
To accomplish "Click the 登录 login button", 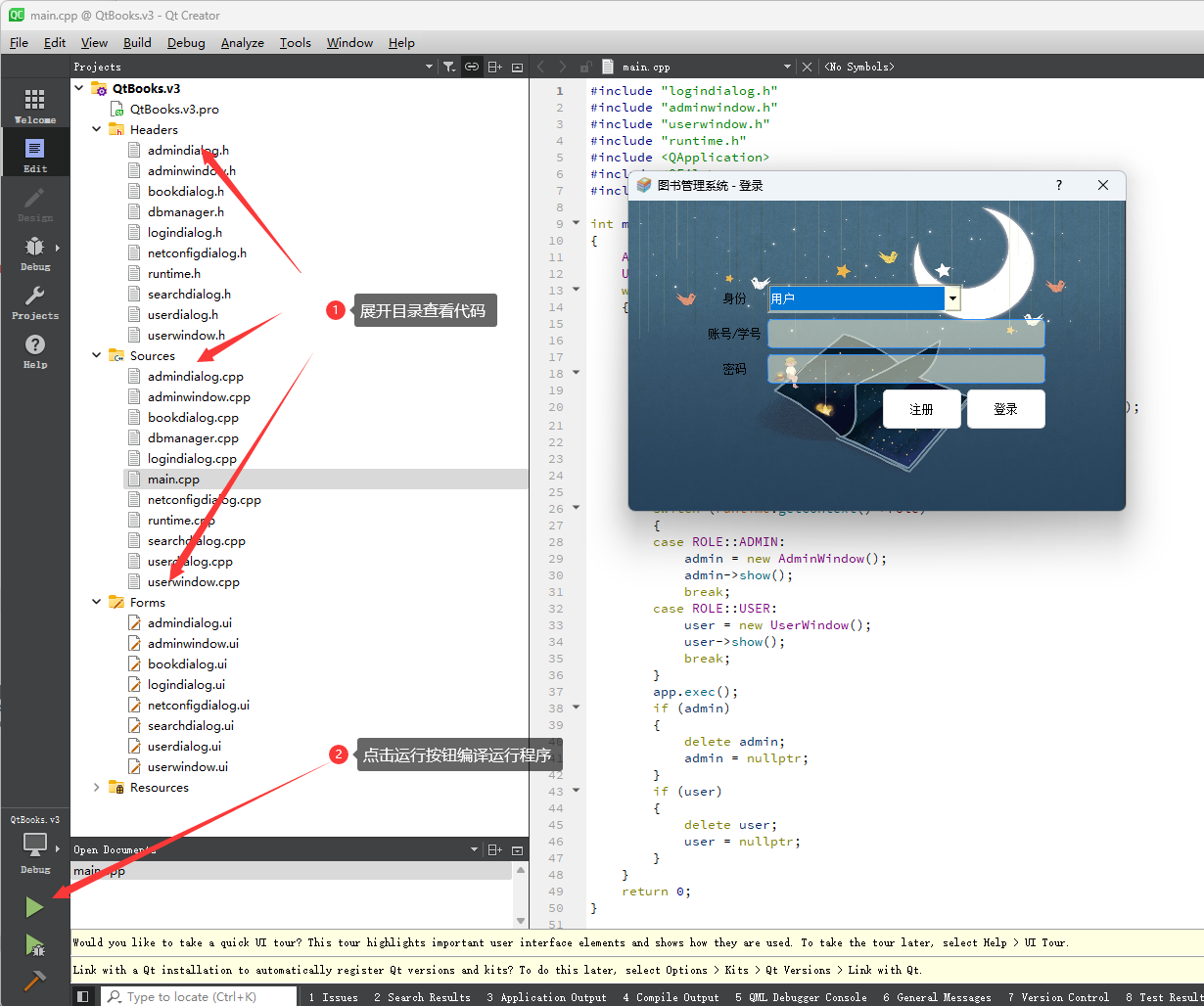I will (x=1005, y=409).
